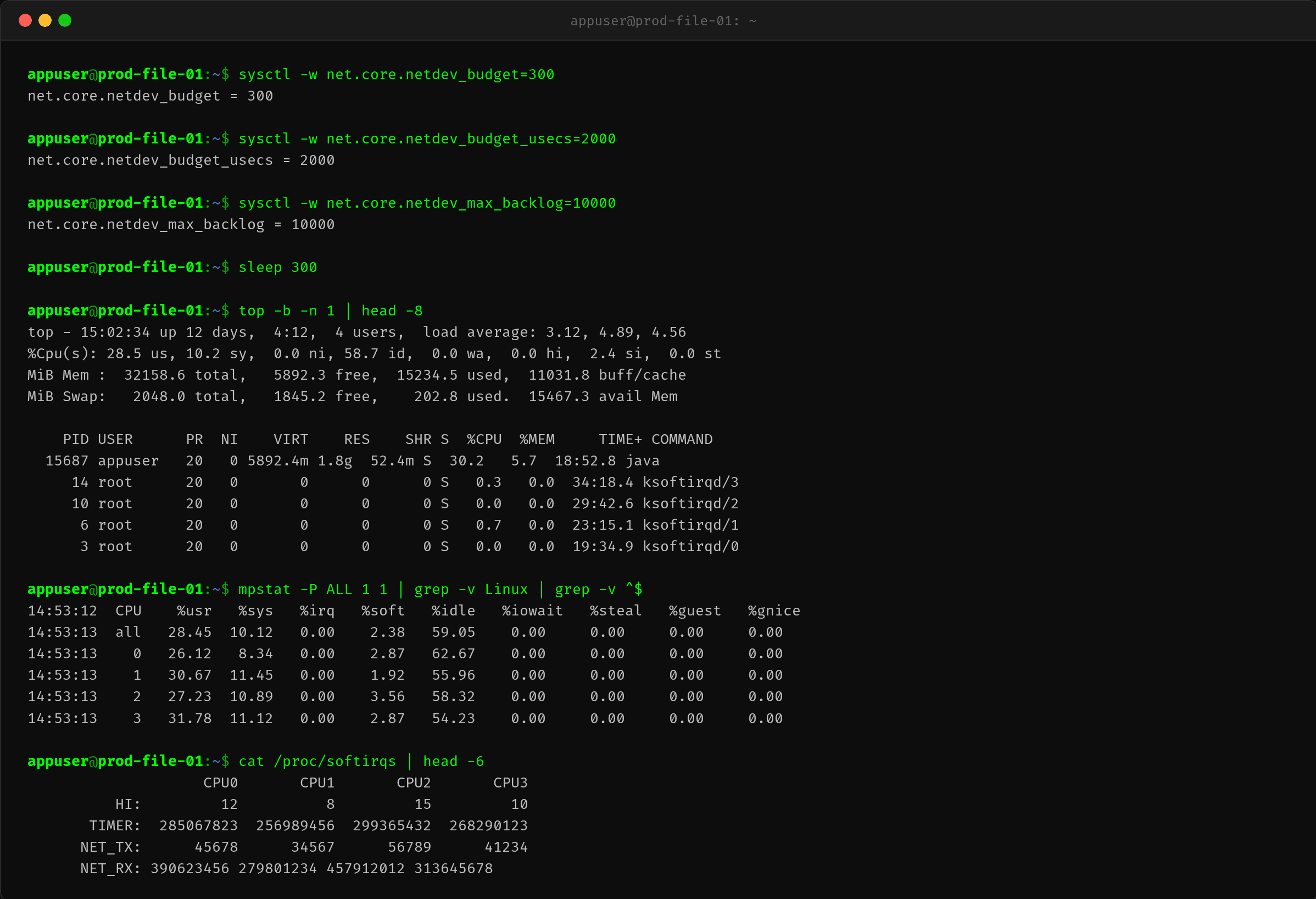Click the NET_RX: softirq row label
The width and height of the screenshot is (1316, 899).
pyautogui.click(x=111, y=869)
